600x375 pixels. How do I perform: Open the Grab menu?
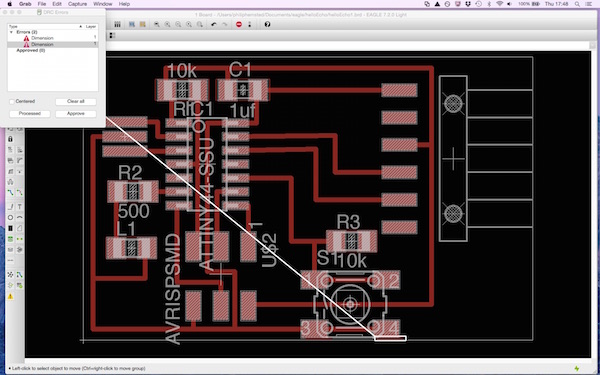[25, 4]
